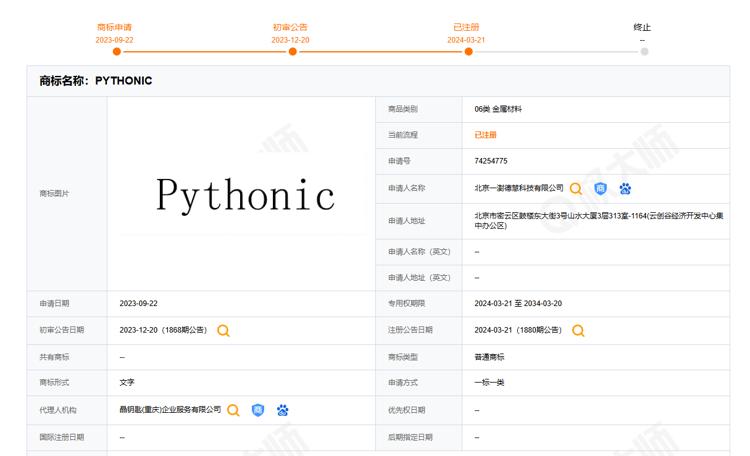Screen dimensions: 750x456
Task: Click the 初审公告 stage label in timeline
Action: coord(290,27)
